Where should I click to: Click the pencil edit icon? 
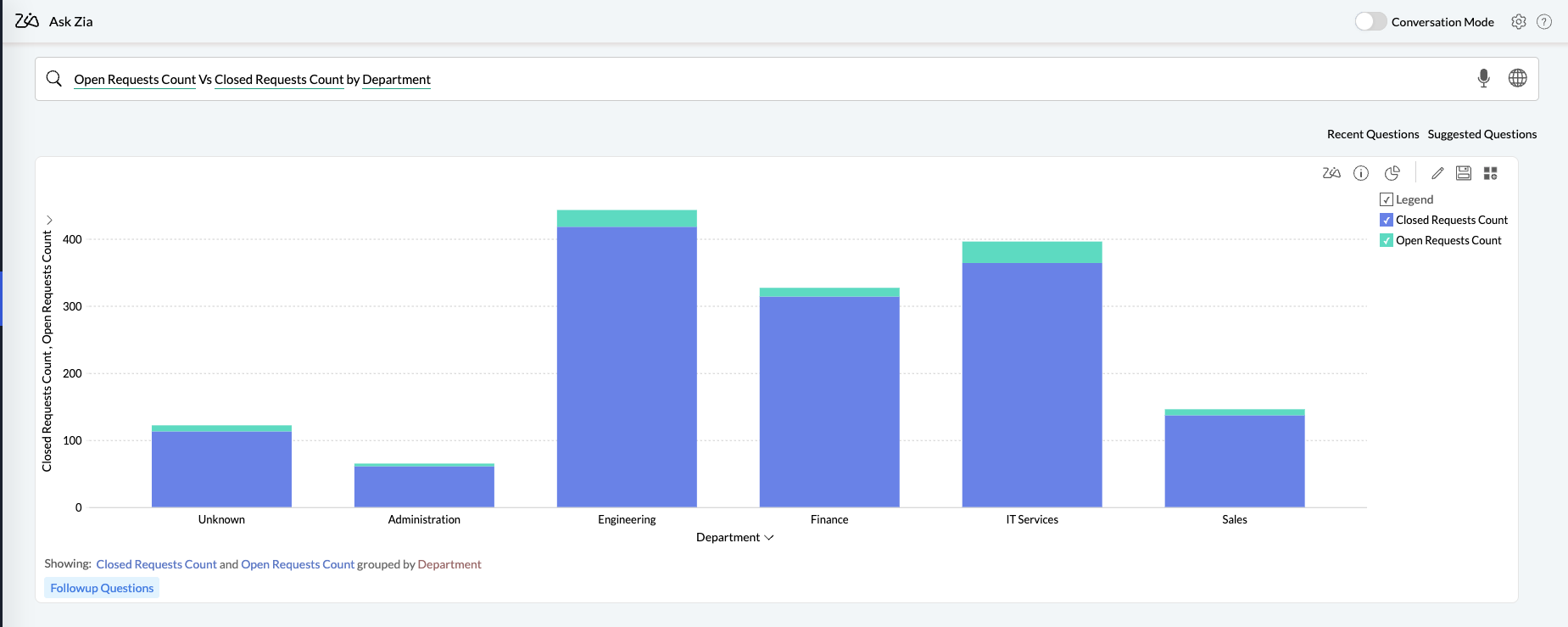coord(1437,173)
